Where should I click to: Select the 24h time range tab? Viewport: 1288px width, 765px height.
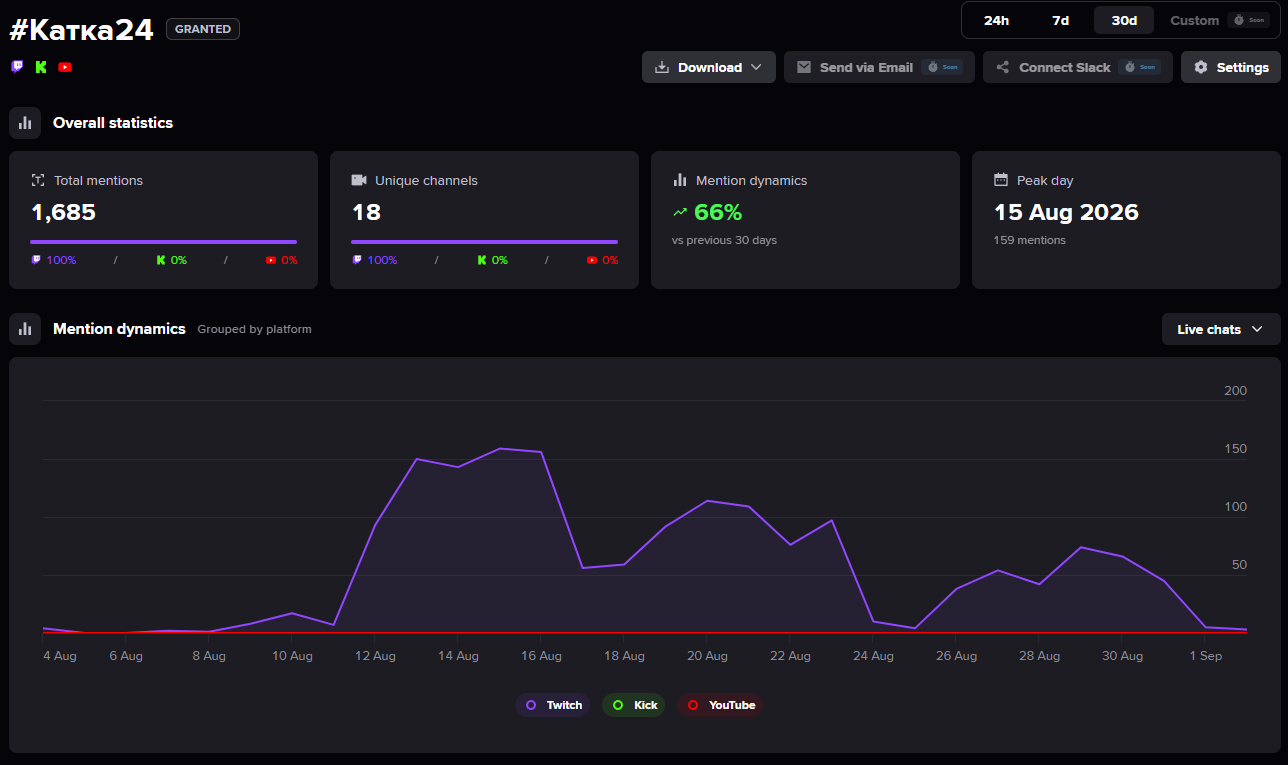[x=996, y=20]
